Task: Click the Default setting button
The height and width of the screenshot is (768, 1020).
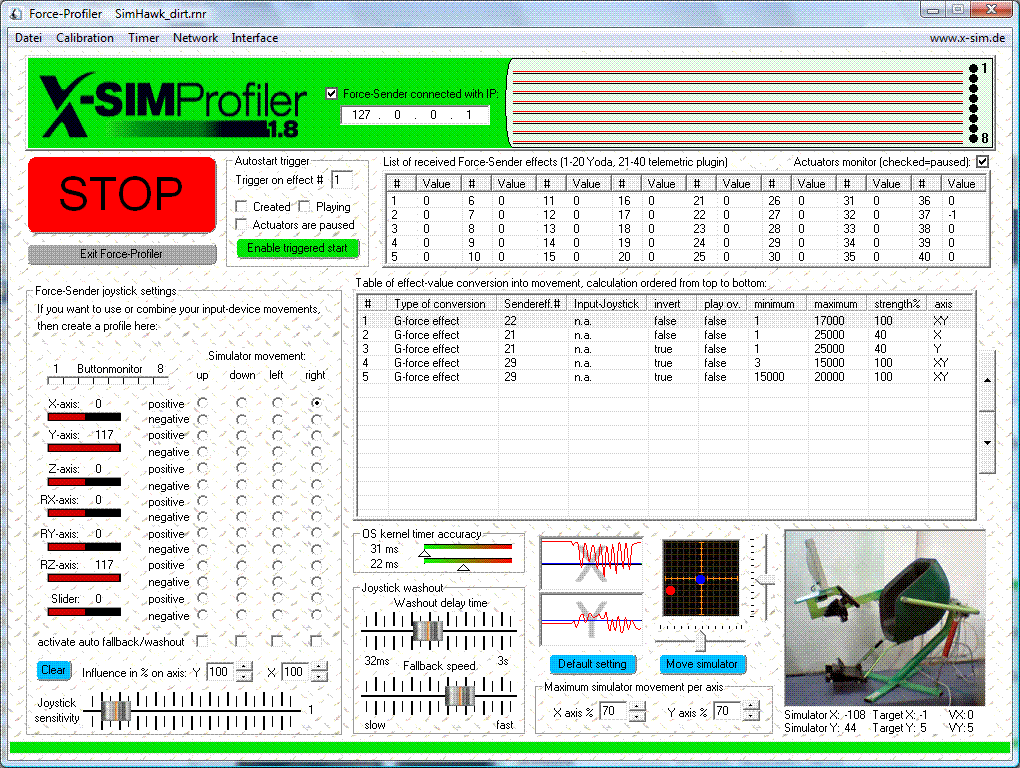Action: pyautogui.click(x=592, y=664)
